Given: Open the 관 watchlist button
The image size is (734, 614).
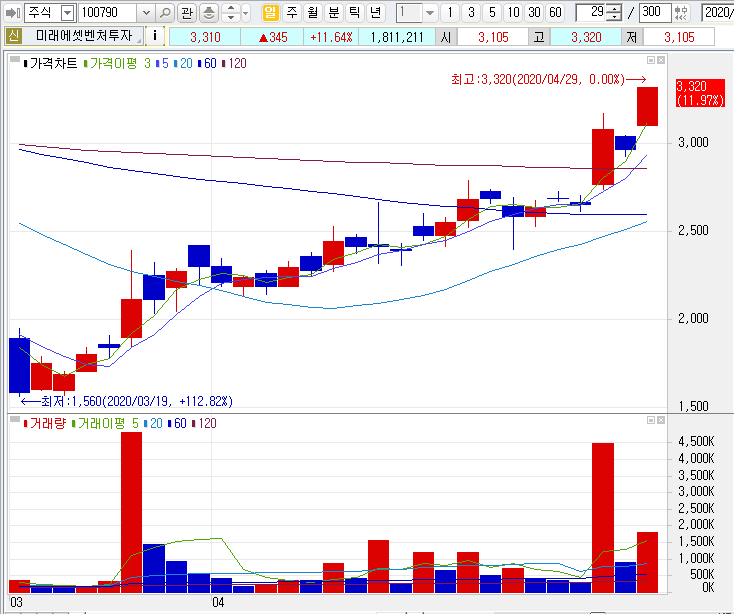Looking at the screenshot, I should pyautogui.click(x=187, y=13).
